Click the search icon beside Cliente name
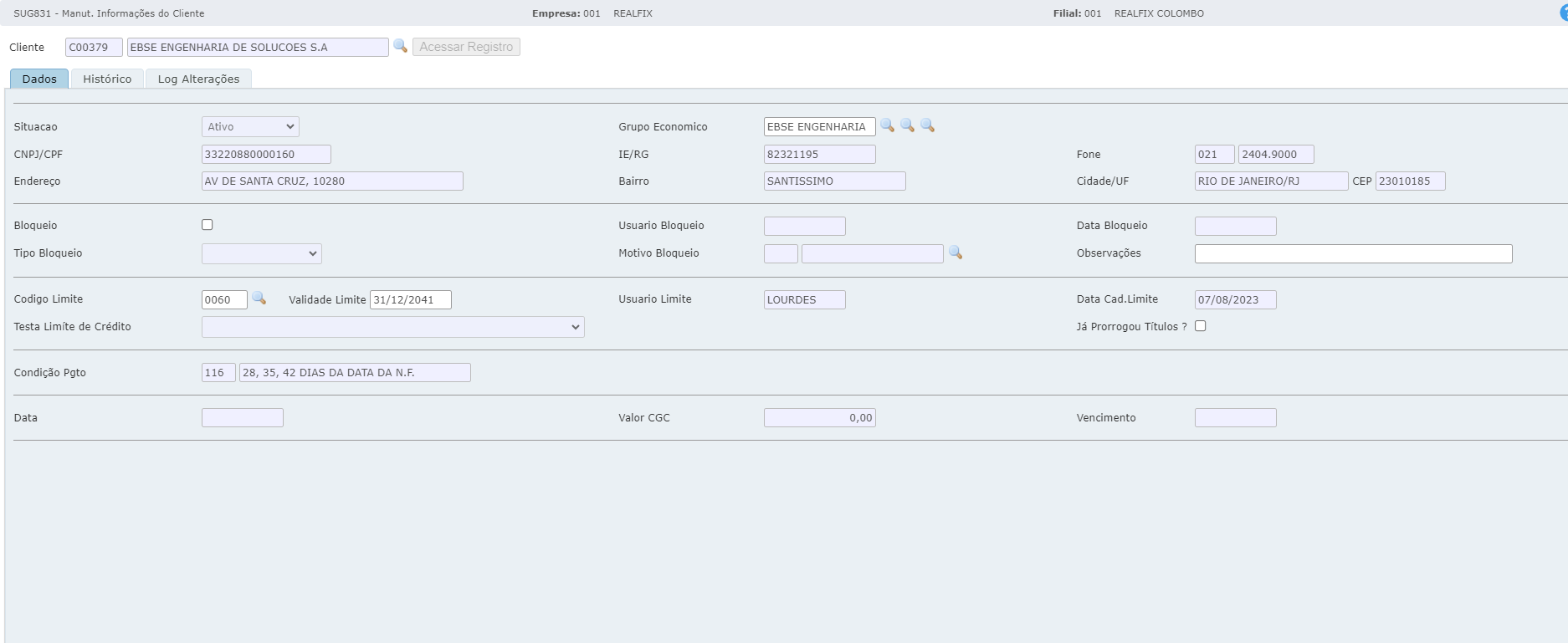 (400, 46)
